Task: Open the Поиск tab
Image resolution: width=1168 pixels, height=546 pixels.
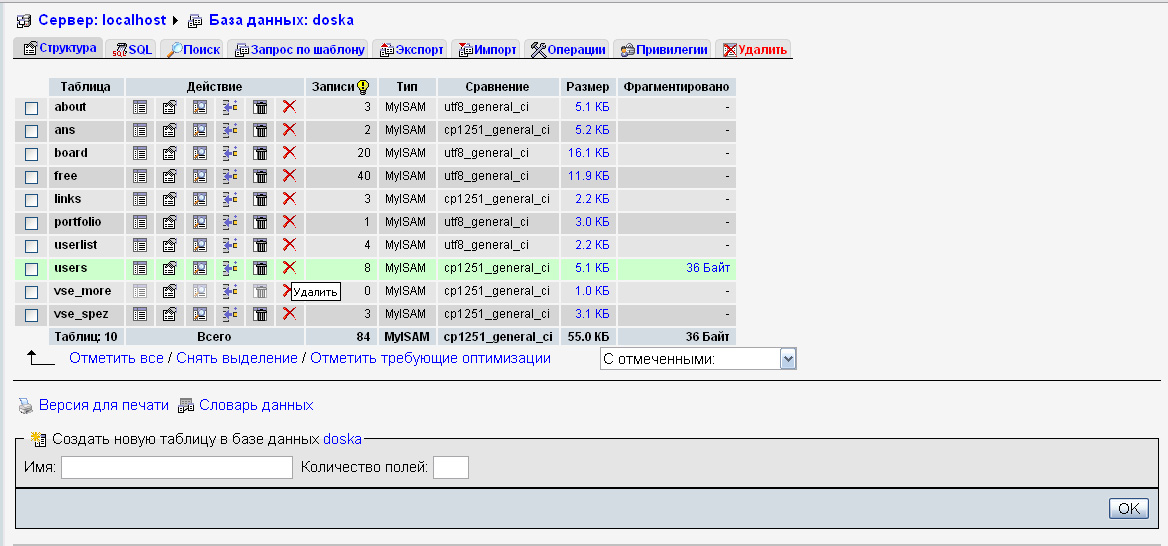Action: click(x=192, y=50)
